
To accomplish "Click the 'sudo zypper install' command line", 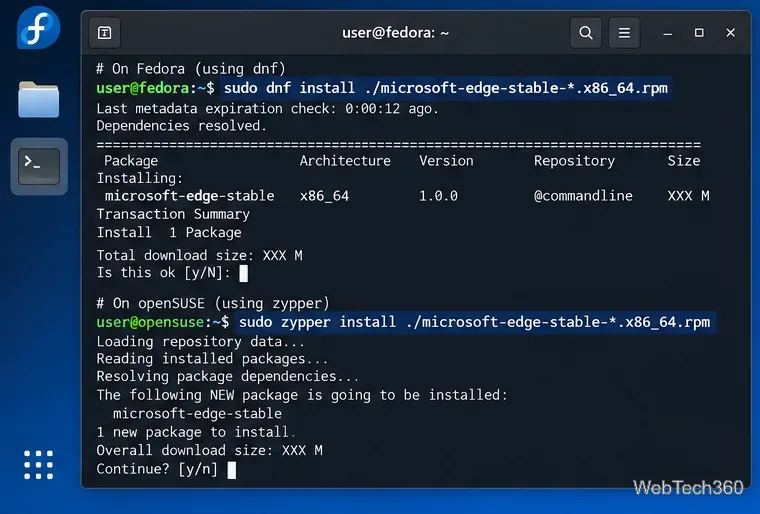I will tap(475, 321).
